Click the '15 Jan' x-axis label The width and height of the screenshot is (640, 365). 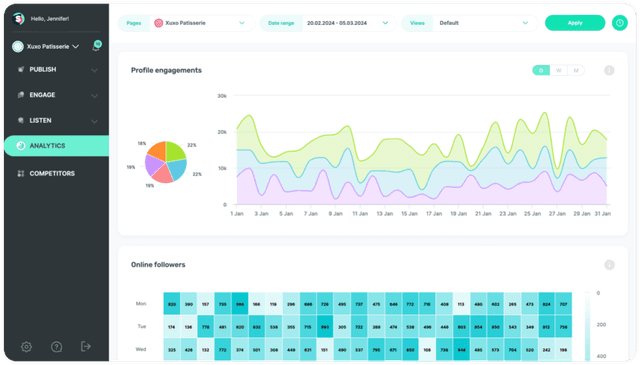click(x=409, y=214)
